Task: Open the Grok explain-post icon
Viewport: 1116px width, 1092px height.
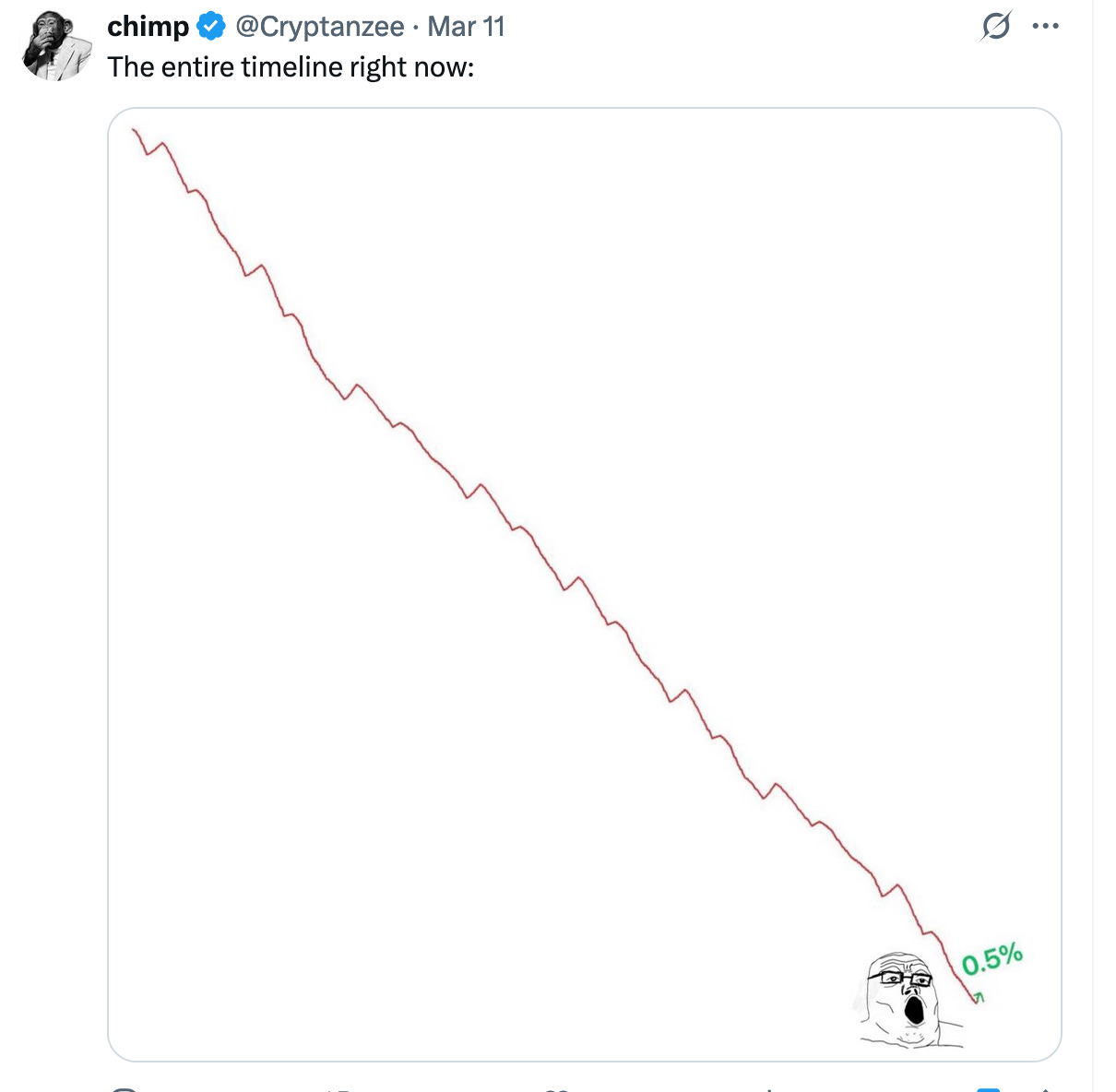Action: click(x=996, y=27)
